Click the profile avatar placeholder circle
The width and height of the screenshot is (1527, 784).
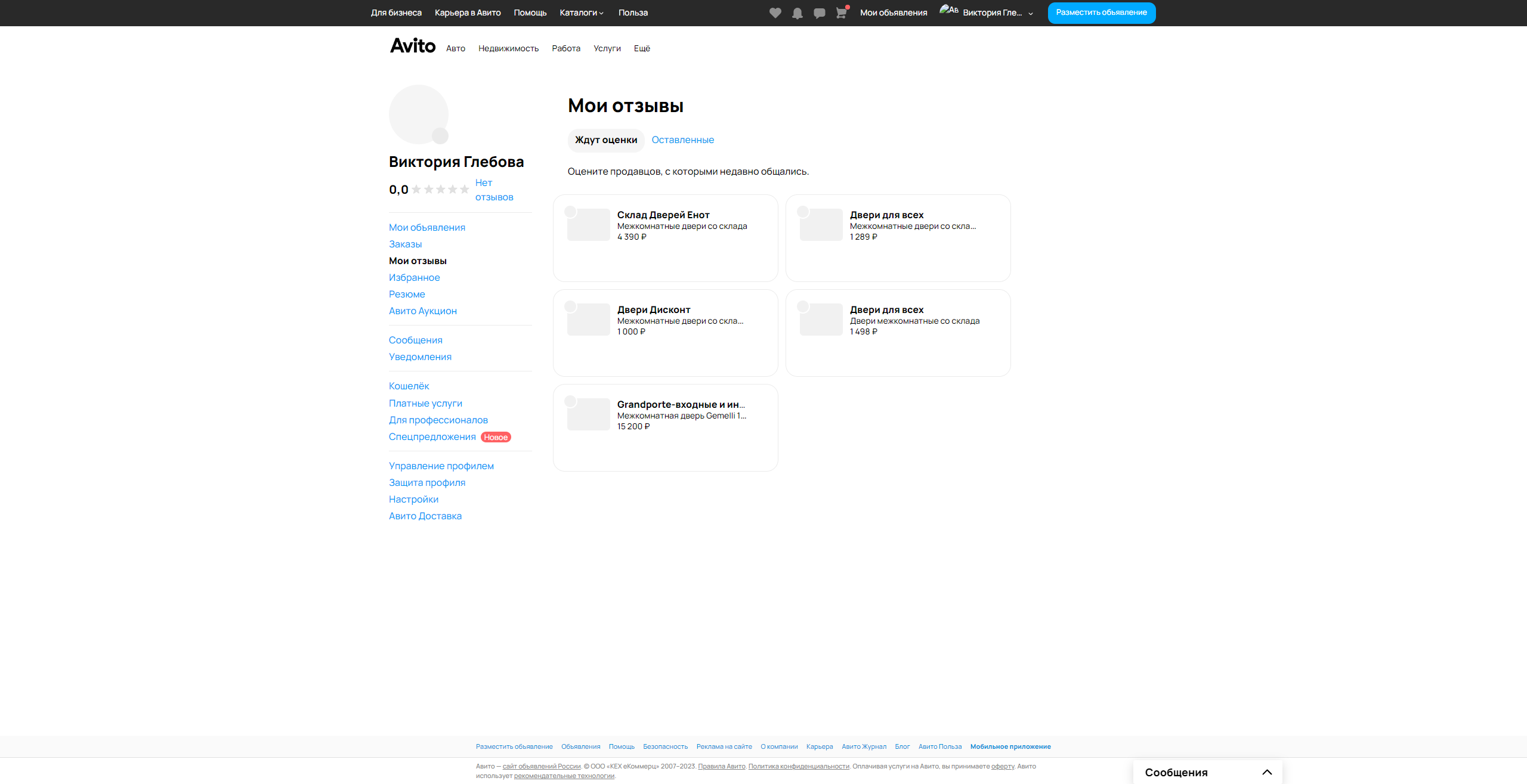click(418, 114)
